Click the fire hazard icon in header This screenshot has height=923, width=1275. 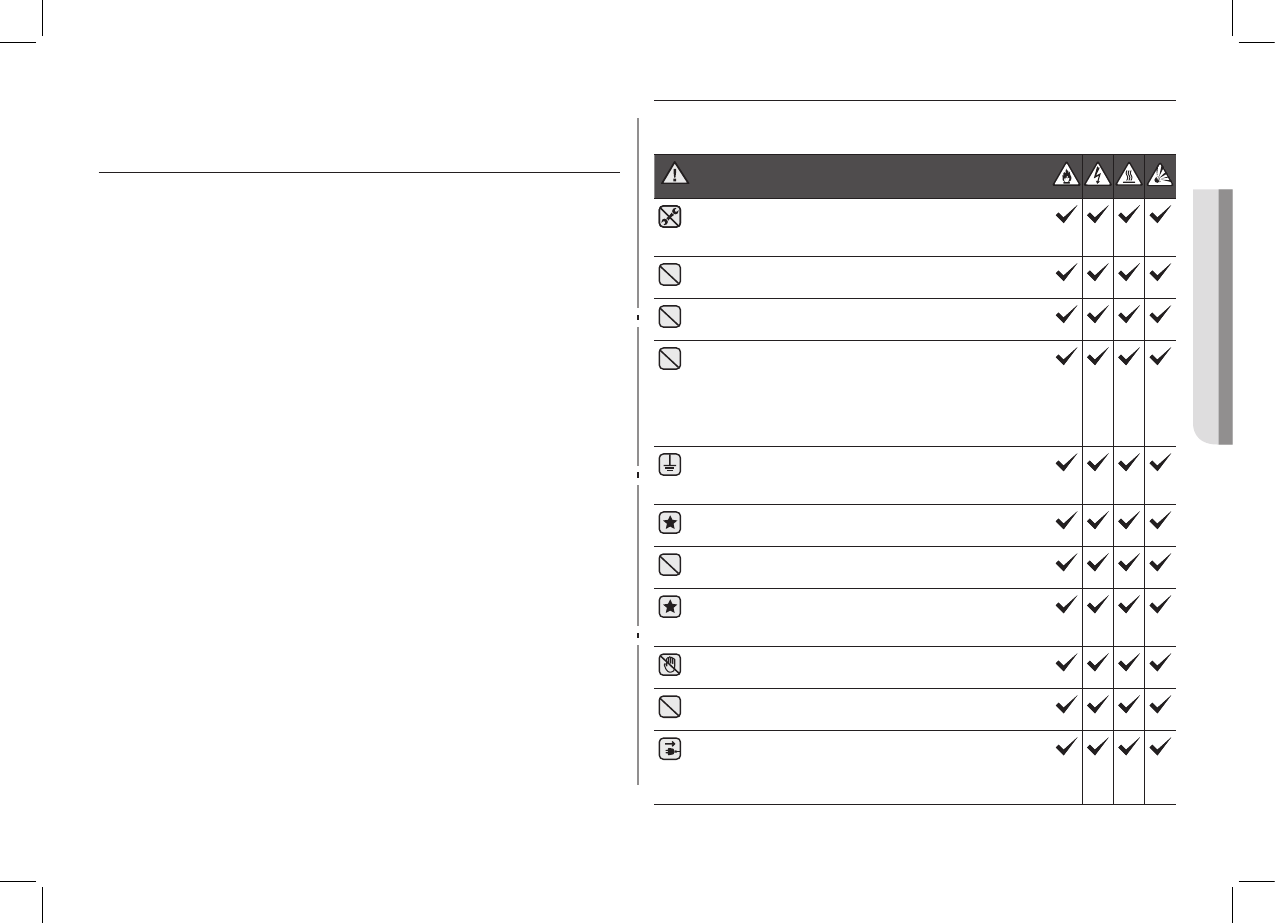pos(1067,175)
